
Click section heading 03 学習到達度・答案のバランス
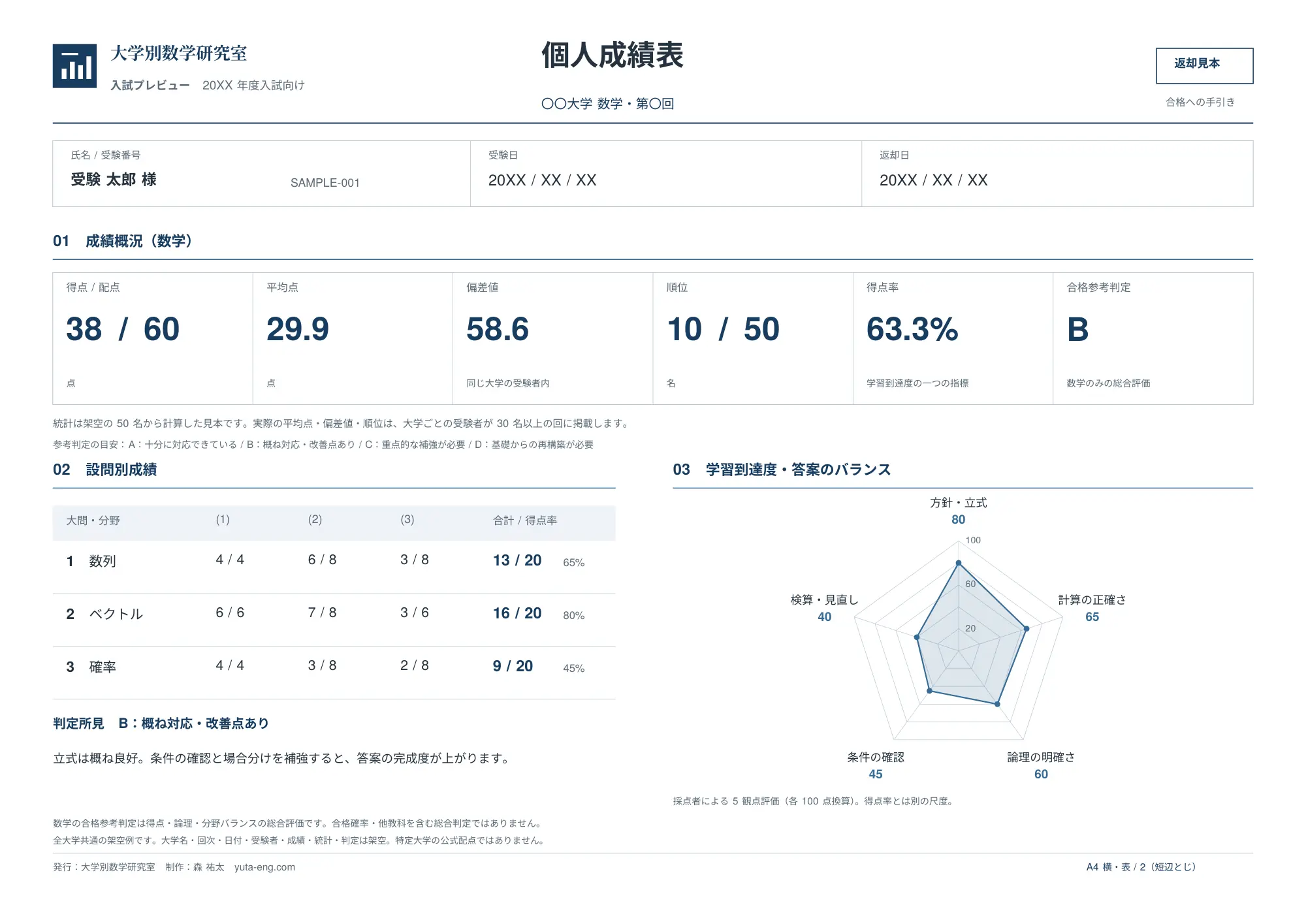point(782,470)
